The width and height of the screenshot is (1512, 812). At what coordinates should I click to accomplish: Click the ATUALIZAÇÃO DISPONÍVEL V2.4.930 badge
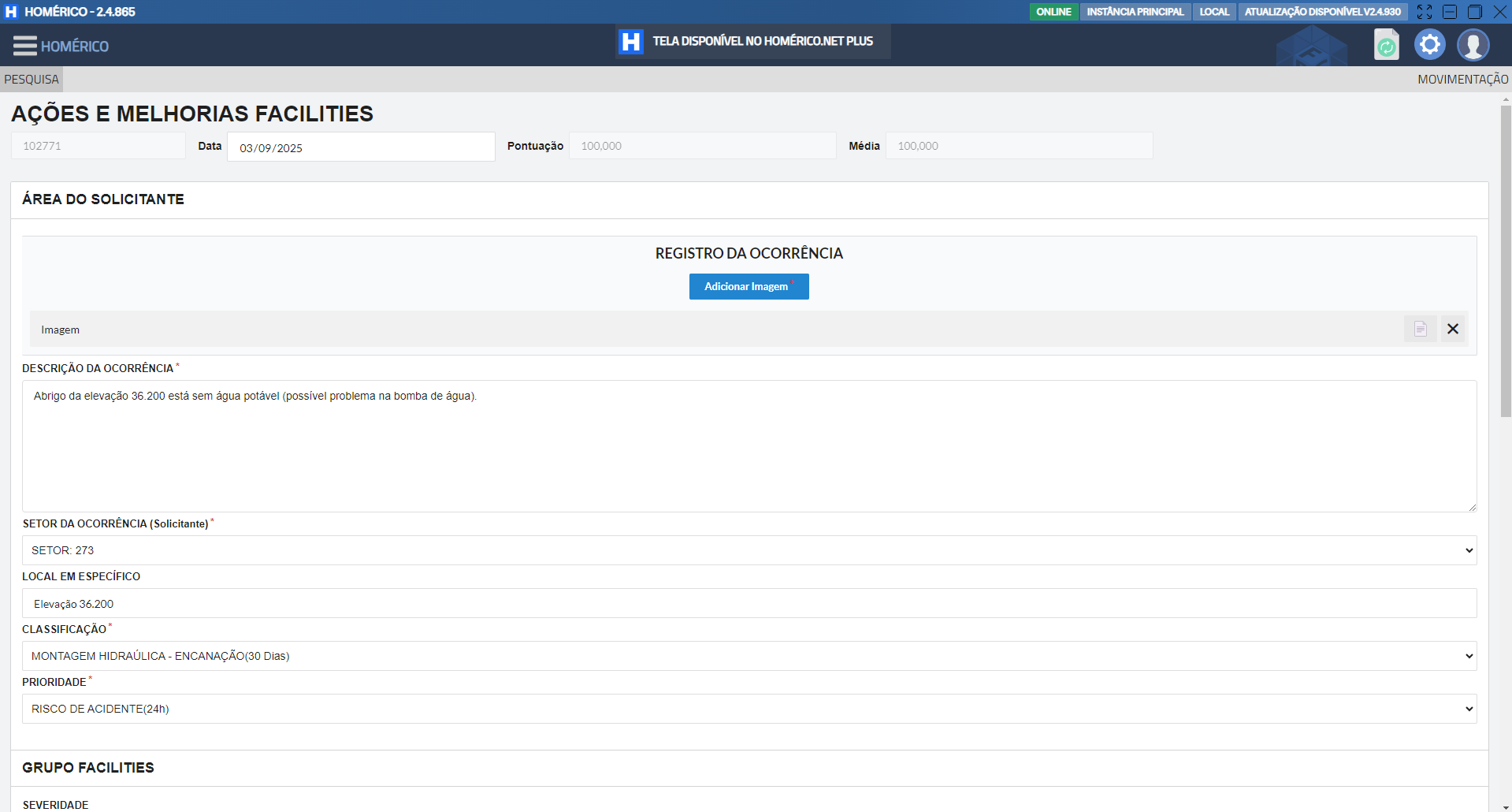coord(1322,12)
